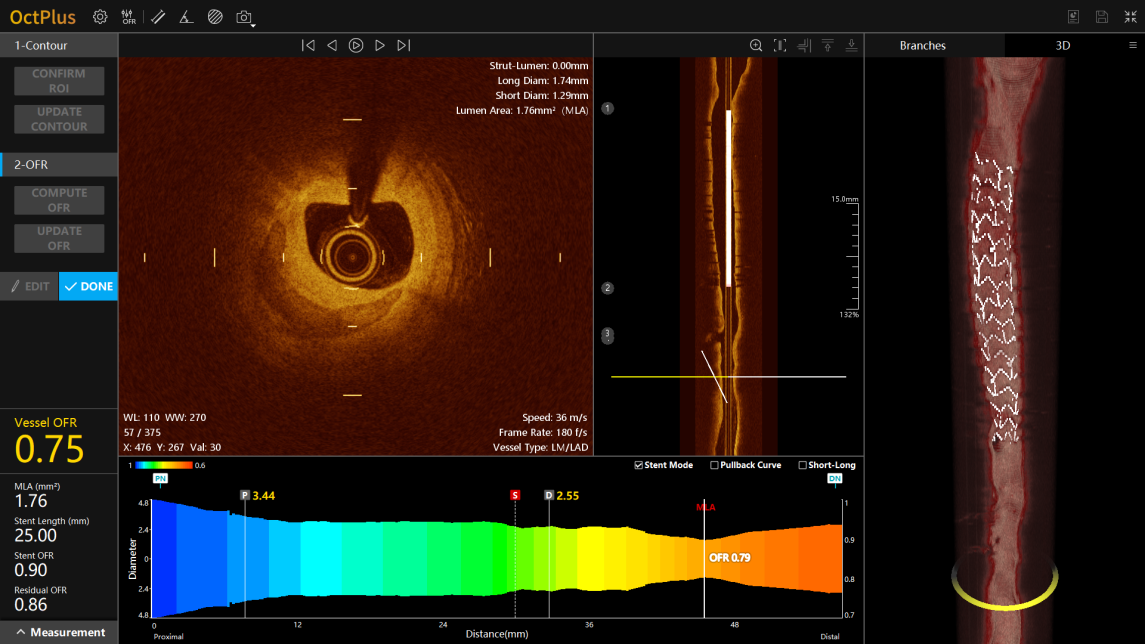Click the MLA marker on diameter chart
This screenshot has width=1145, height=644.
pos(706,507)
